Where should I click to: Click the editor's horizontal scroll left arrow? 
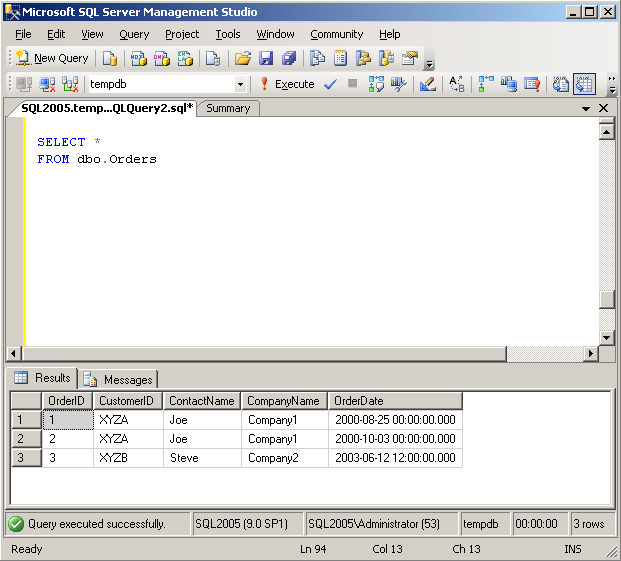pyautogui.click(x=14, y=353)
